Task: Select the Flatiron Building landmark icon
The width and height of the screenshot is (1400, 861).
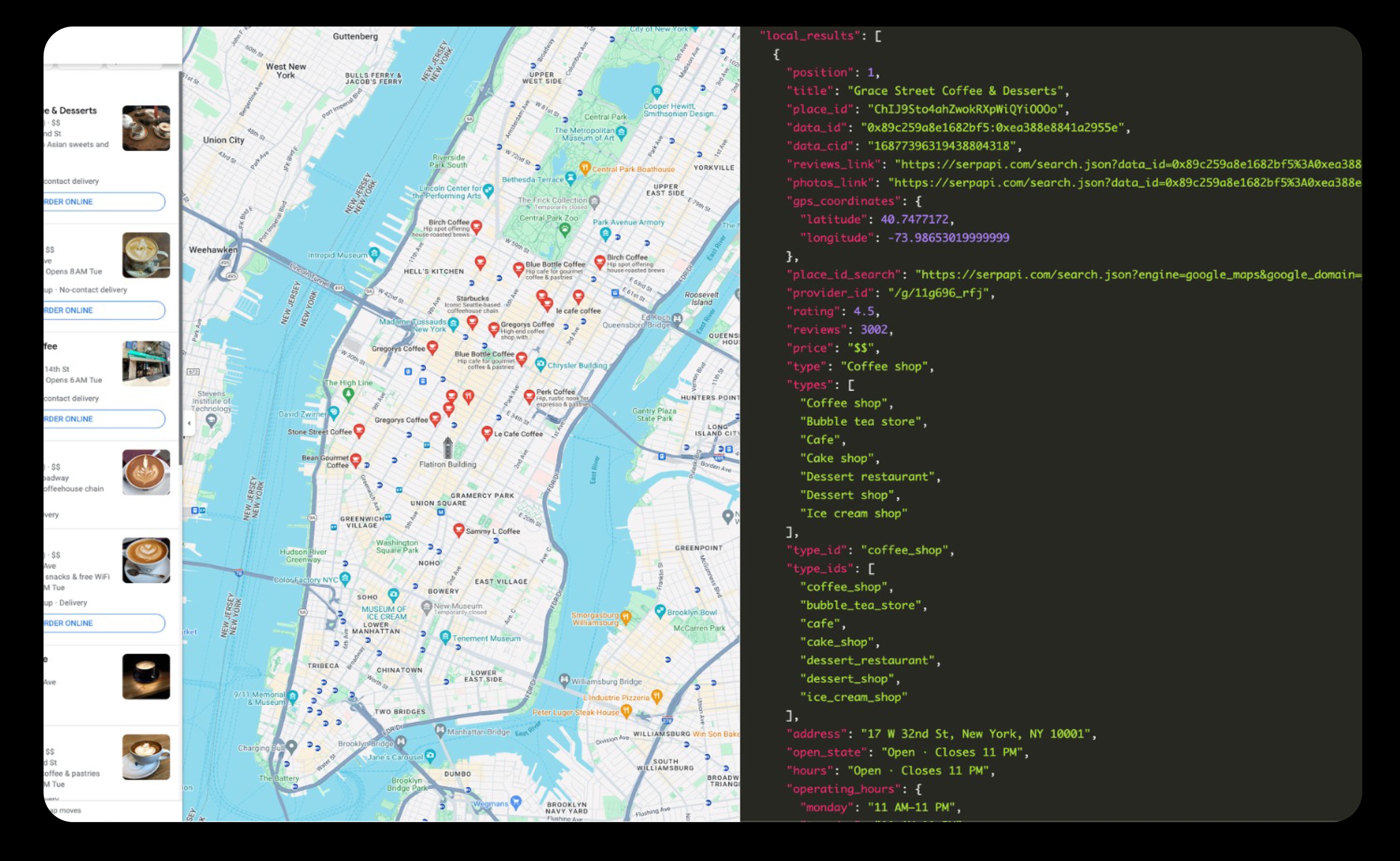Action: (448, 448)
